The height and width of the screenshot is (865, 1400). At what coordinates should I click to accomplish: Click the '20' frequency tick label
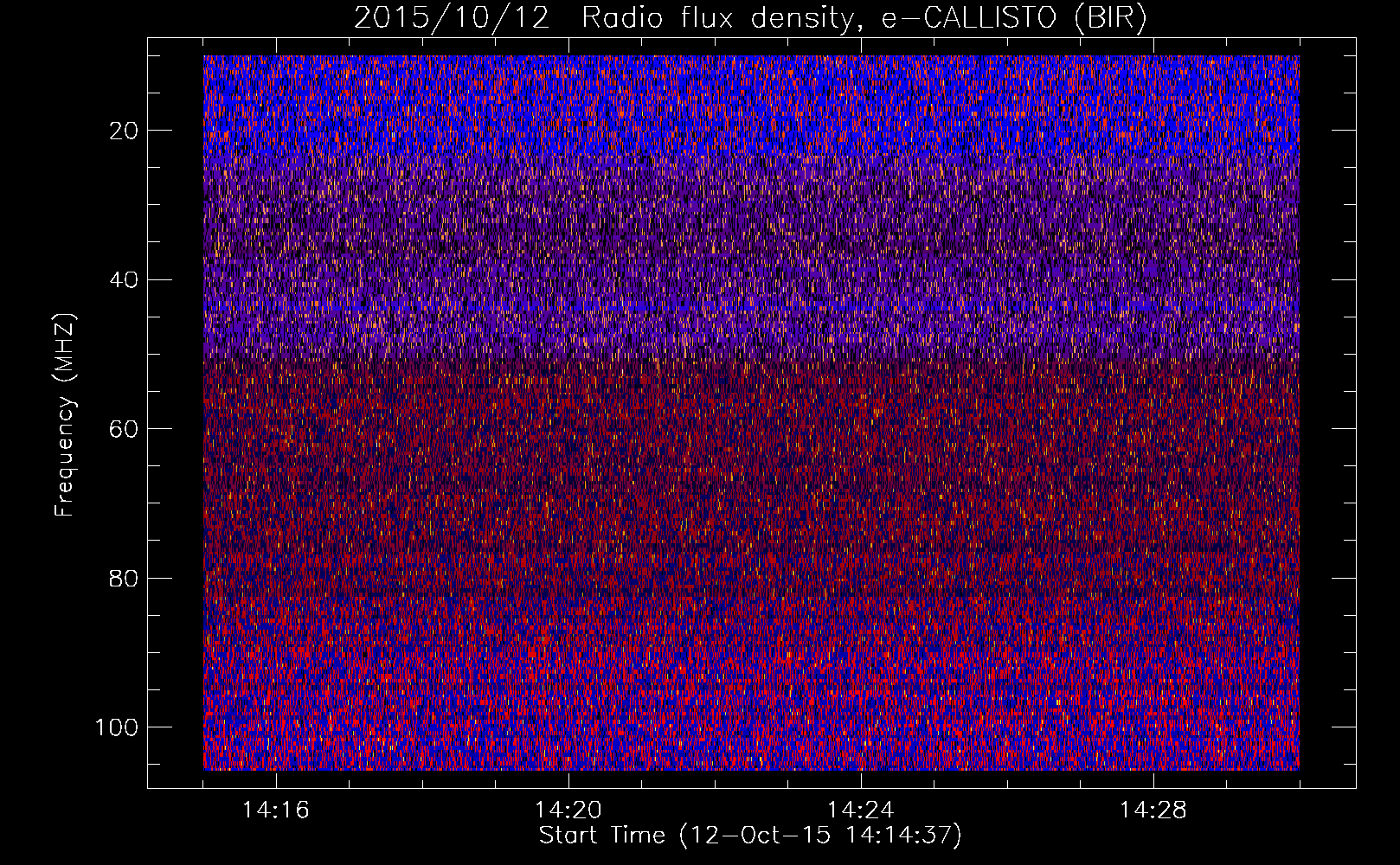pyautogui.click(x=125, y=131)
